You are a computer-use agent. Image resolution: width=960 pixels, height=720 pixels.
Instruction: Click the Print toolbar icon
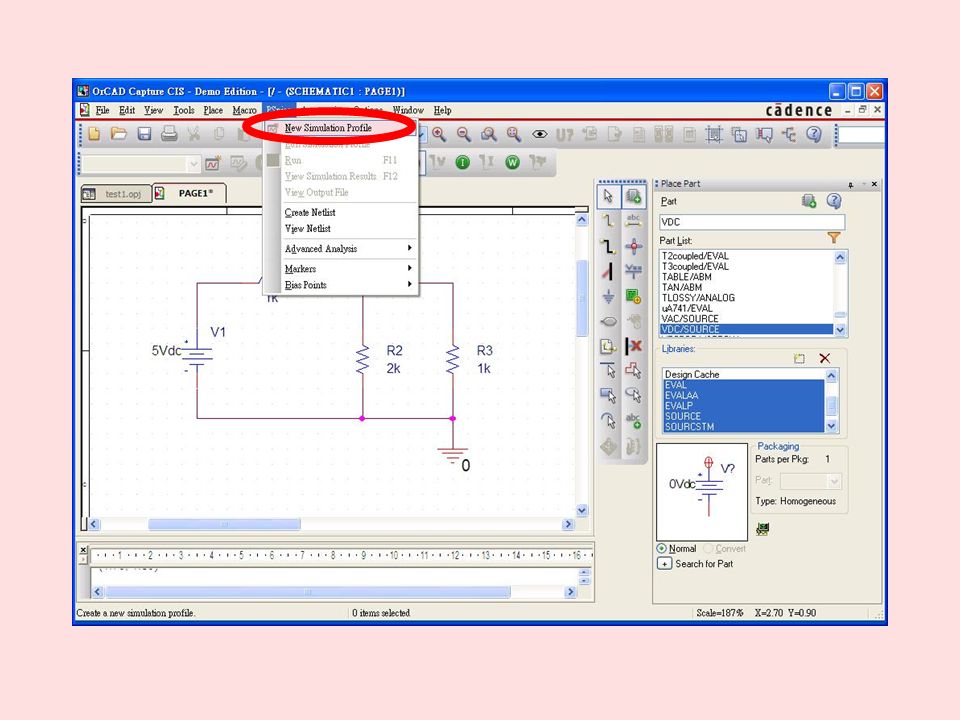click(169, 133)
